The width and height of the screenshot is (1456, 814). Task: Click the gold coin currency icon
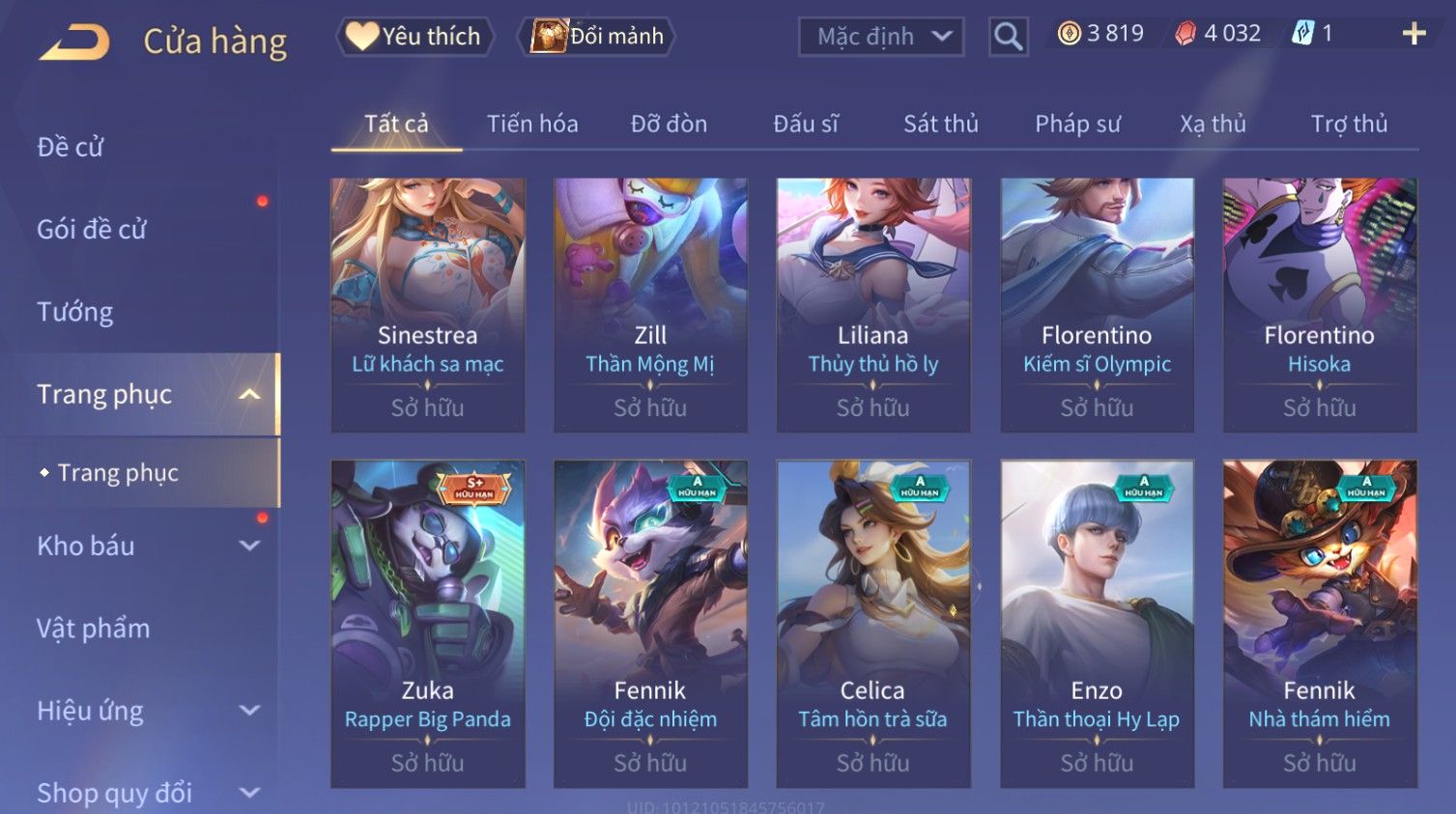tap(1069, 34)
